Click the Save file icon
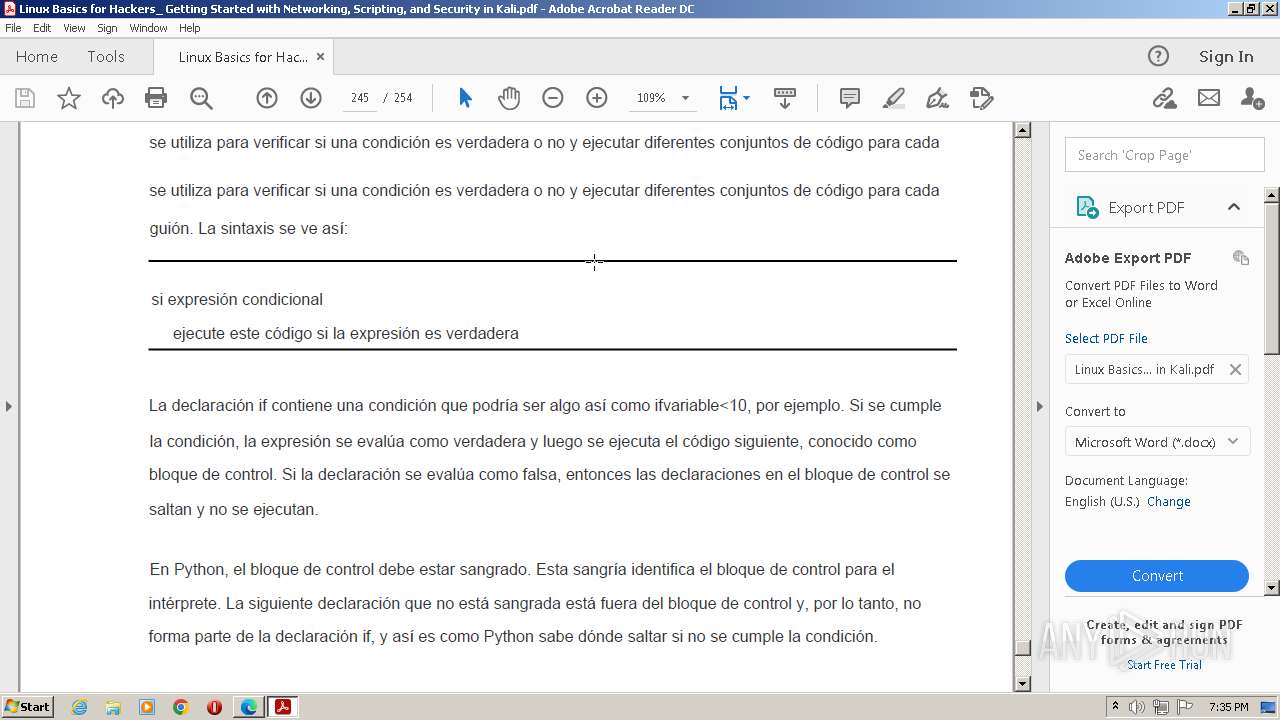The width and height of the screenshot is (1280, 720). click(x=25, y=98)
